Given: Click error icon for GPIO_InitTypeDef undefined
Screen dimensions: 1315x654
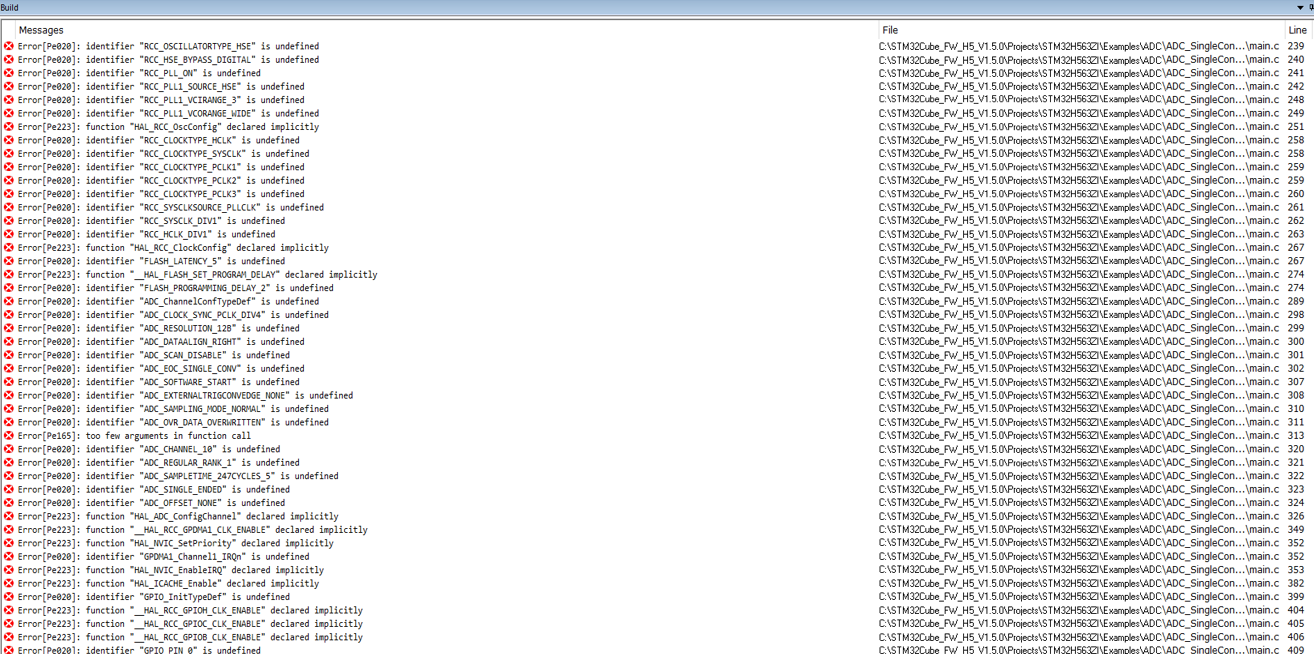Looking at the screenshot, I should [9, 597].
